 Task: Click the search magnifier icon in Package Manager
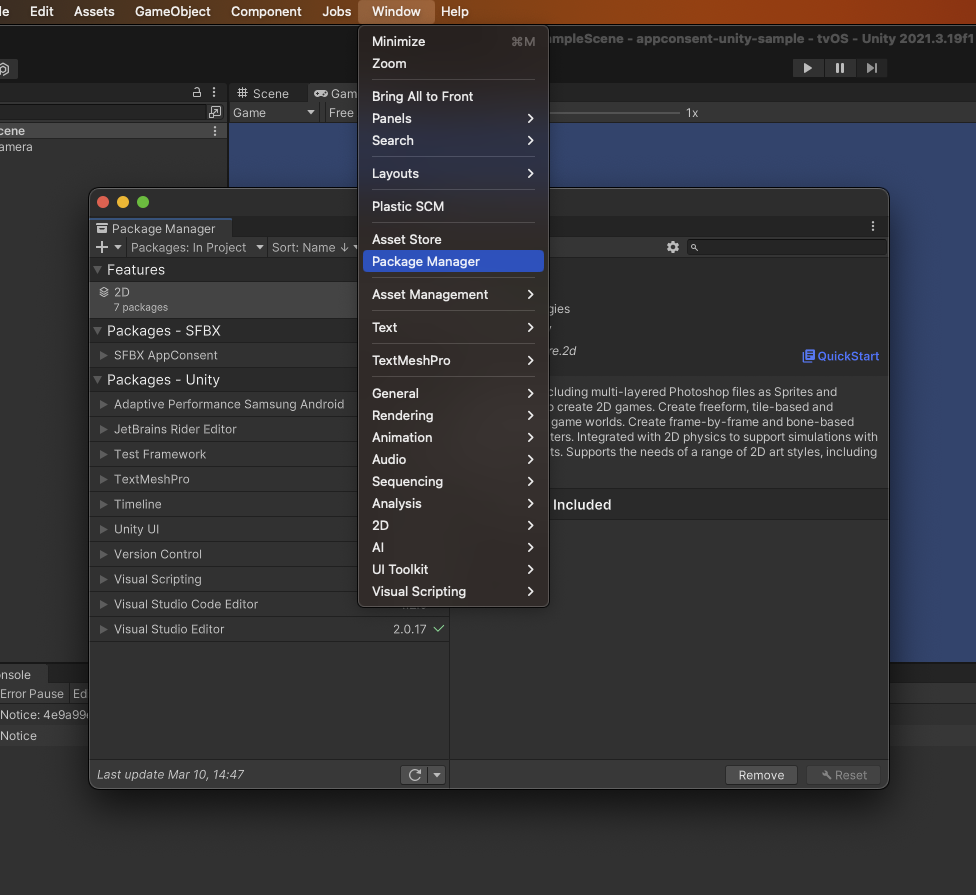(x=695, y=247)
